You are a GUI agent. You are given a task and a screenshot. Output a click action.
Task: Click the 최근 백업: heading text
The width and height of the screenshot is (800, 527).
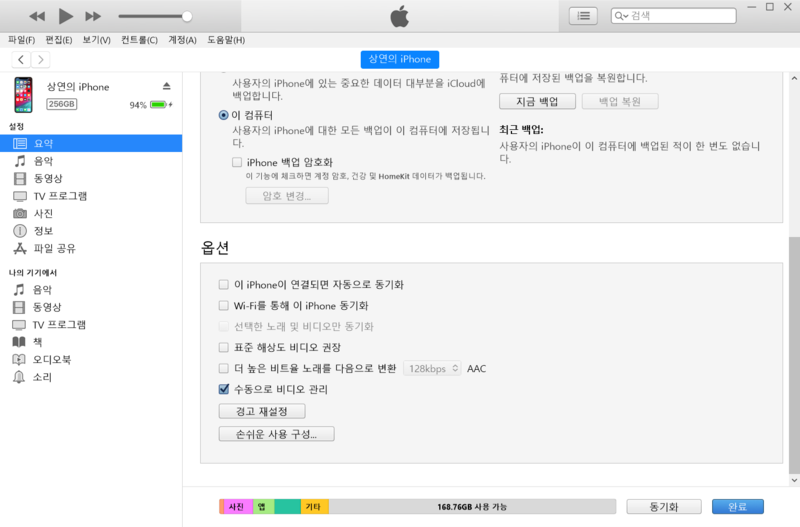[521, 130]
